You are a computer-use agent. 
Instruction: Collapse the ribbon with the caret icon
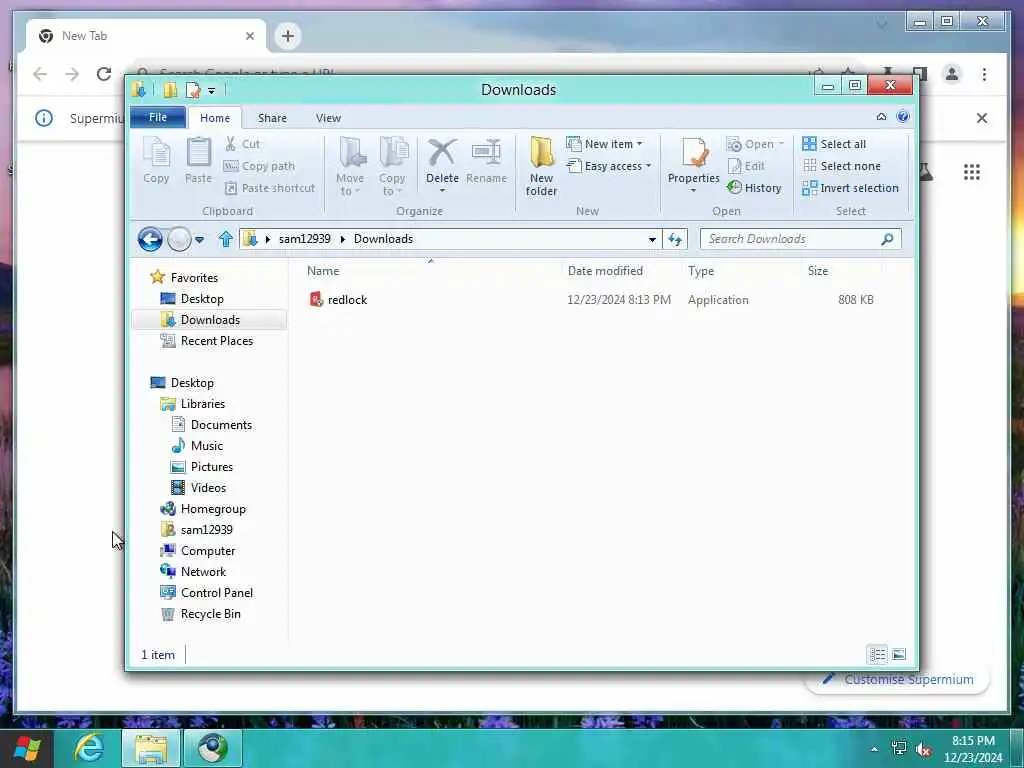[881, 117]
